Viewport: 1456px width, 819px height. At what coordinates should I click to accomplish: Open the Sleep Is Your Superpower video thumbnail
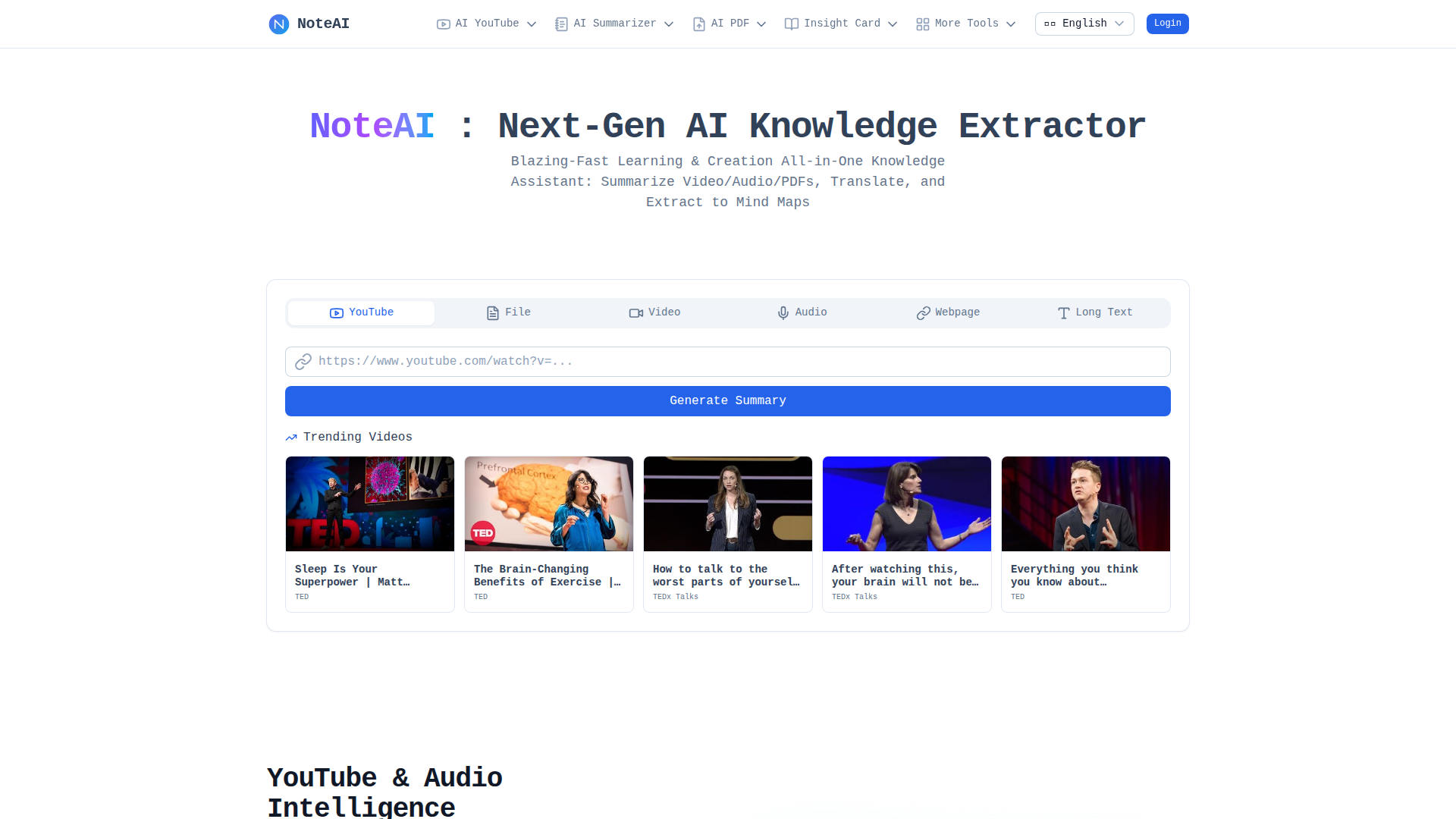(x=370, y=504)
